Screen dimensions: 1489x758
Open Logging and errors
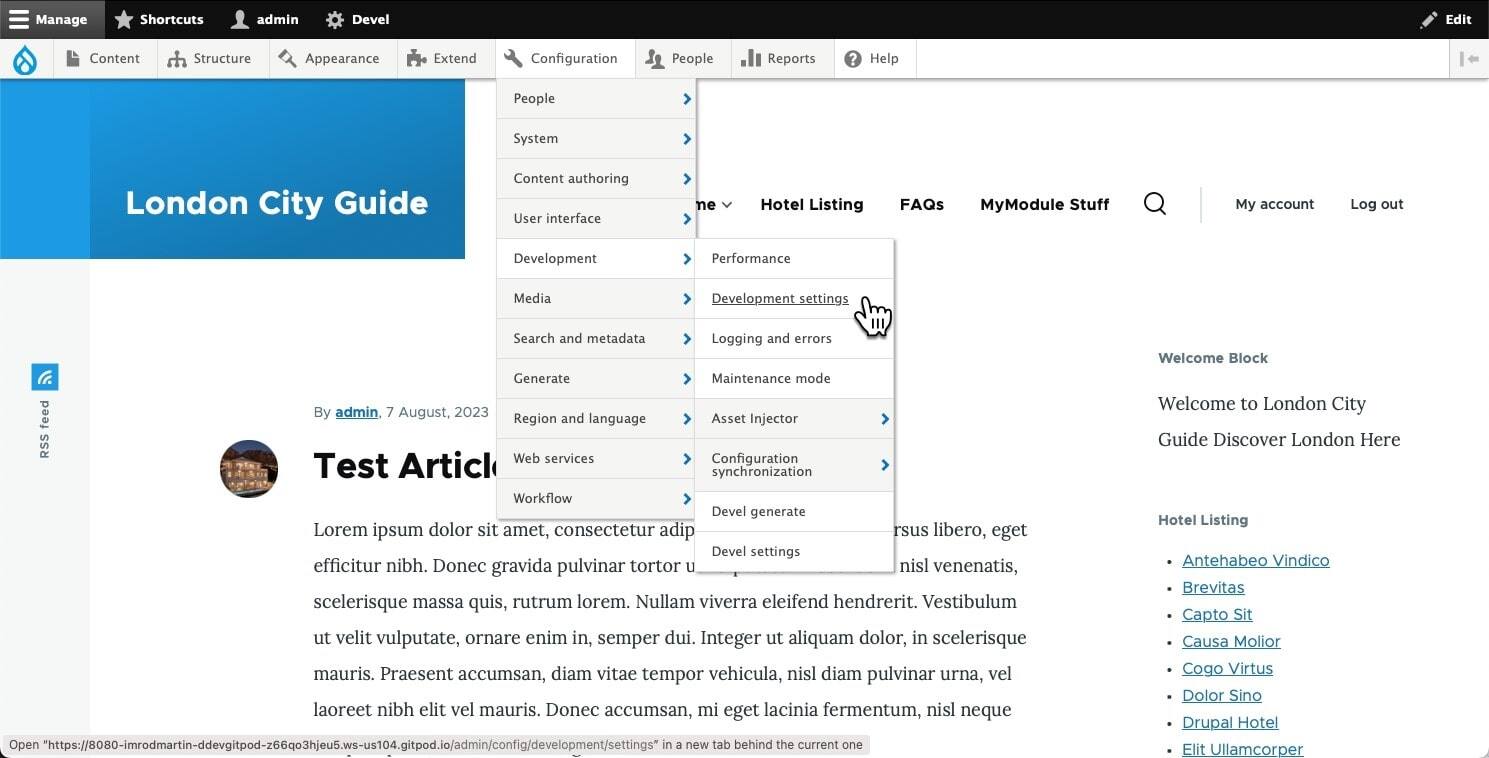[x=794, y=339]
